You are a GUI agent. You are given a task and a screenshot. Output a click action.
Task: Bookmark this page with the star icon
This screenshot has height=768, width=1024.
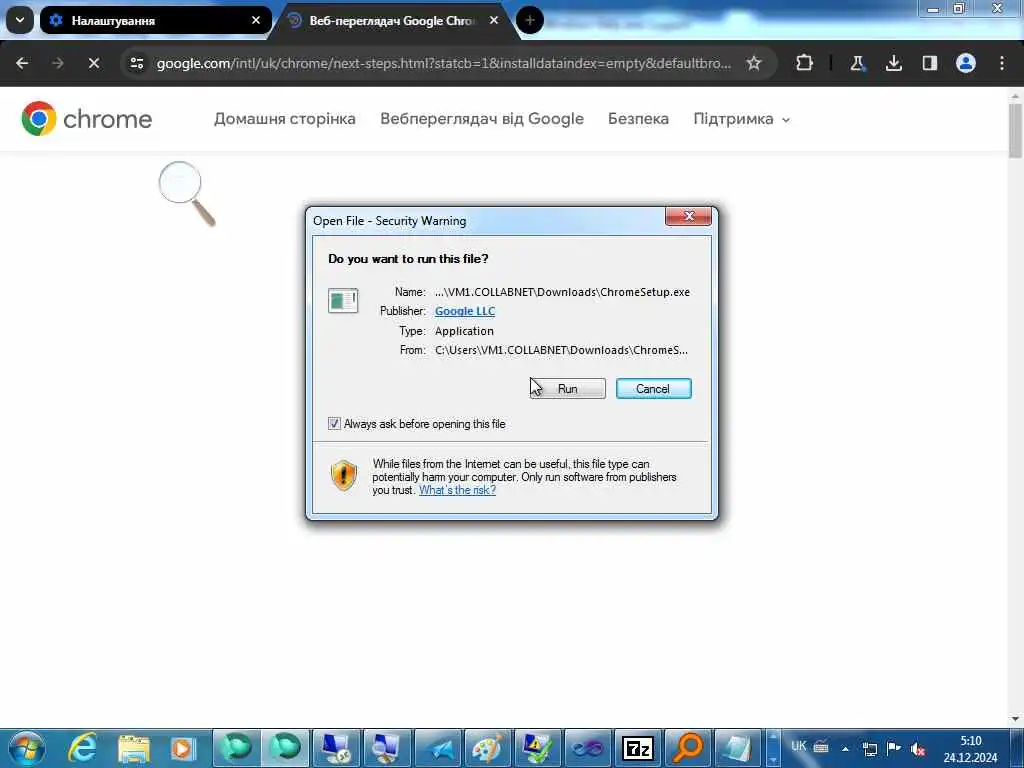[x=754, y=63]
